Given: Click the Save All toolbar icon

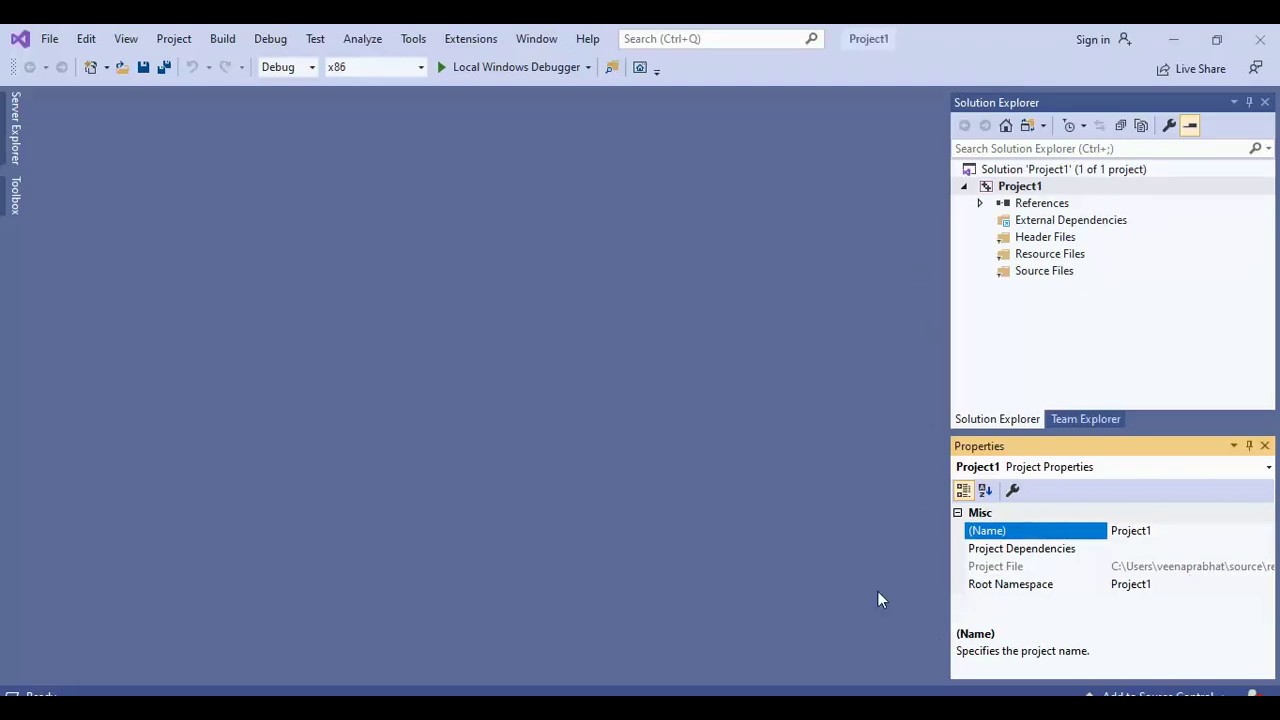Looking at the screenshot, I should (164, 67).
